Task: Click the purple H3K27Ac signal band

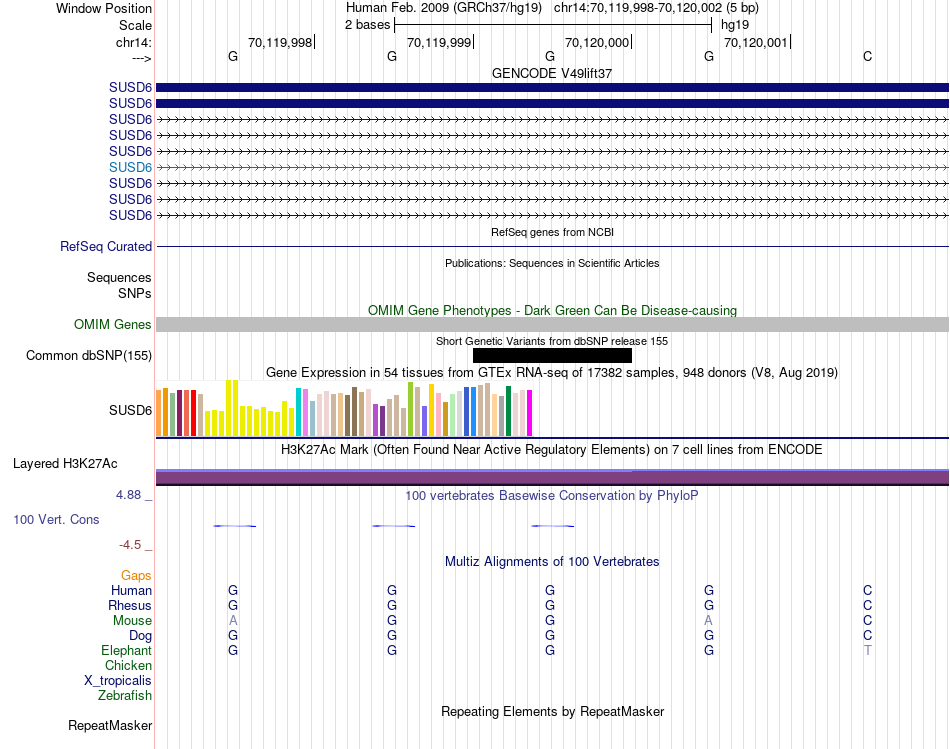Action: click(552, 478)
